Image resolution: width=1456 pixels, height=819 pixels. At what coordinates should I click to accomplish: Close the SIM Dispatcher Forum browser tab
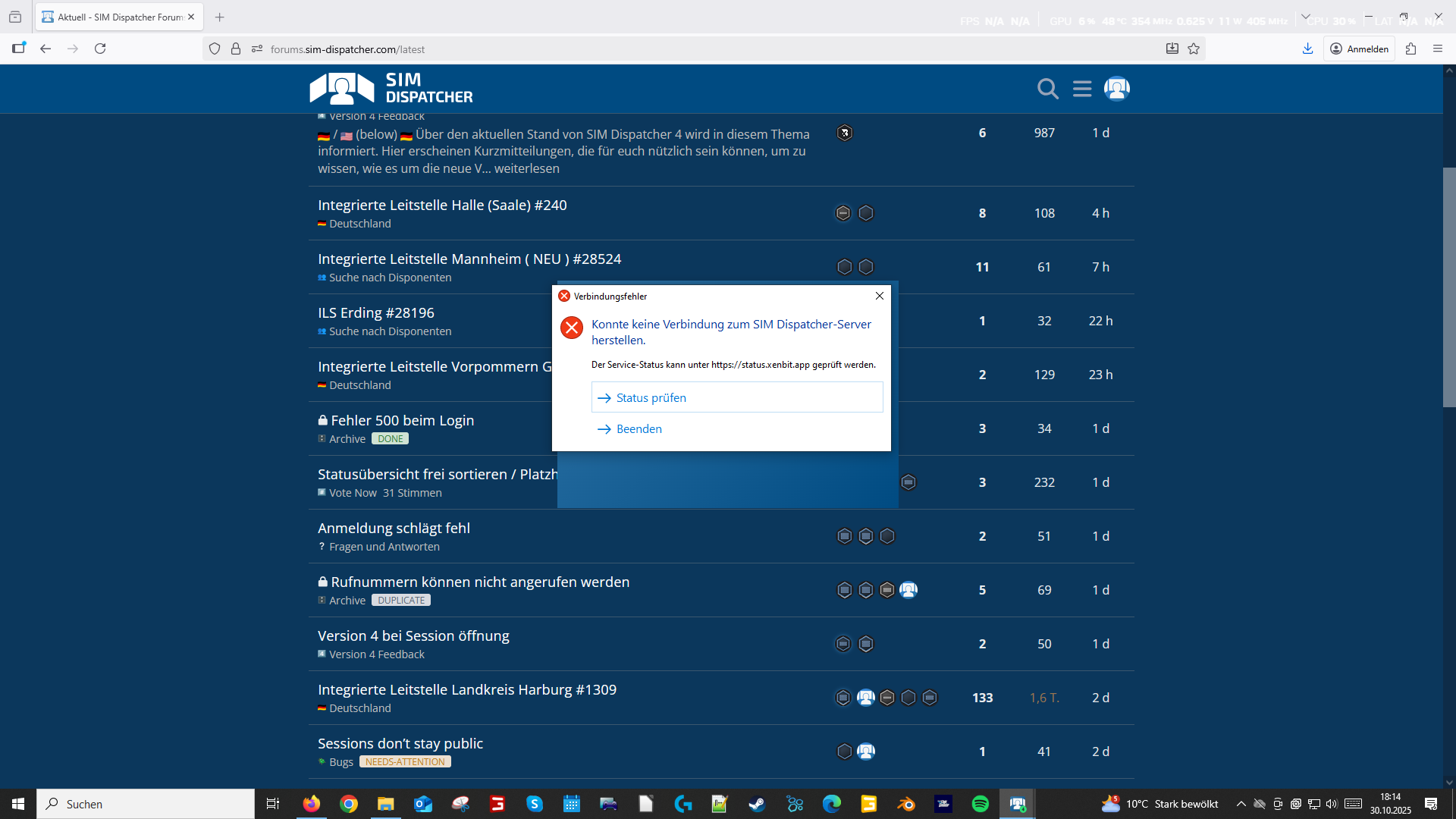[x=191, y=17]
